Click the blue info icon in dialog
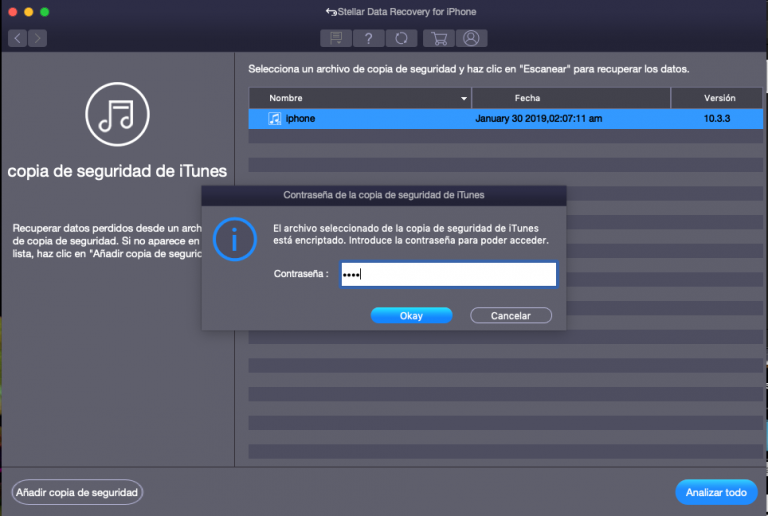768x516 pixels. click(235, 240)
